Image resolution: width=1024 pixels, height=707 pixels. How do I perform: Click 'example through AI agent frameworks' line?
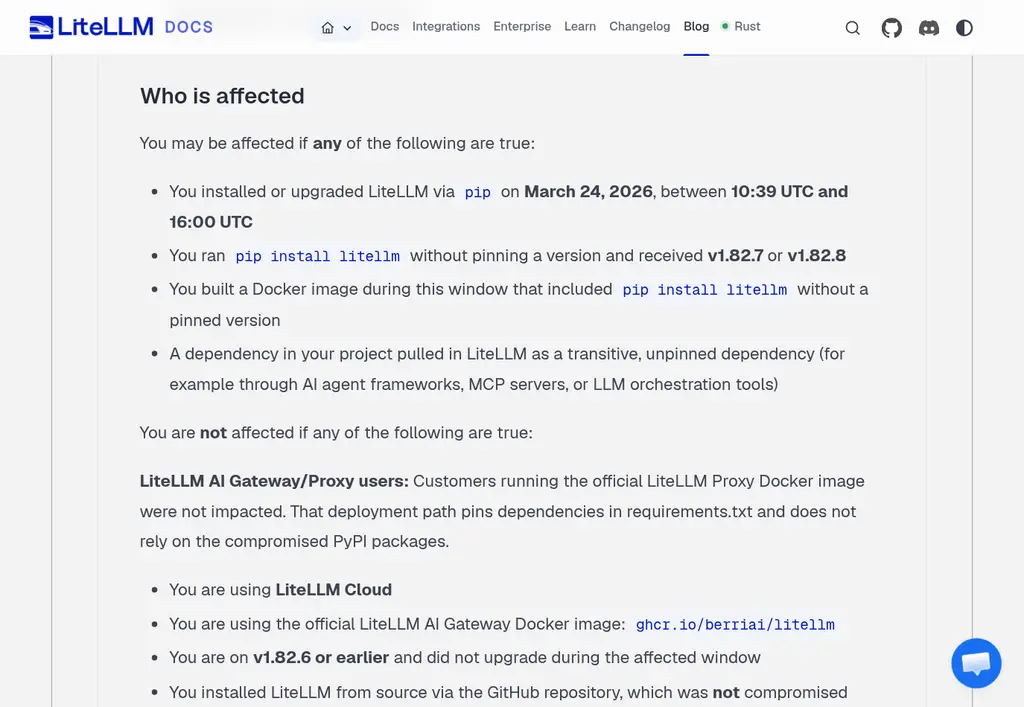[x=473, y=384]
